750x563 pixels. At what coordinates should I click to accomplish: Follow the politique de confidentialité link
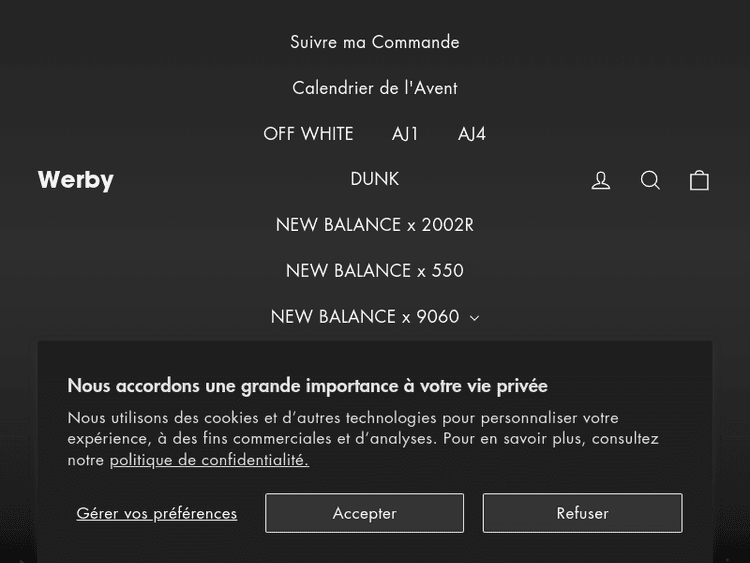209,460
